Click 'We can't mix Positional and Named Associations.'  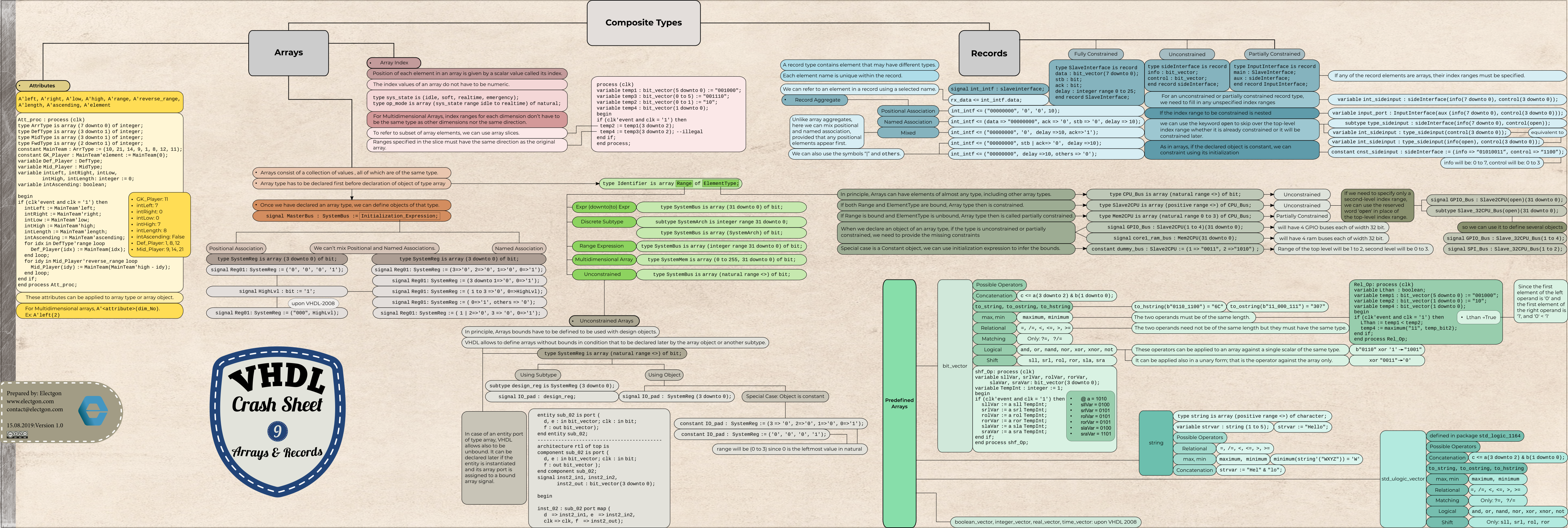(374, 248)
